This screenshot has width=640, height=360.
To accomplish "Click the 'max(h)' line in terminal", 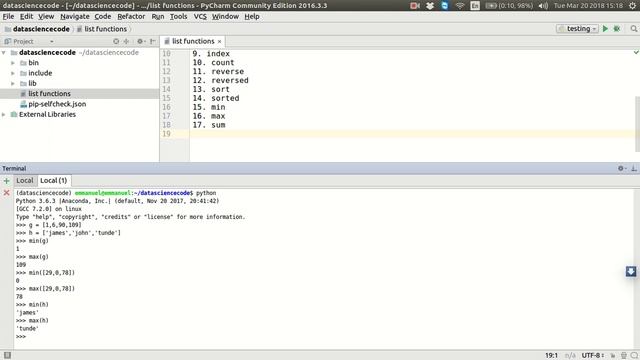I will point(32,321).
